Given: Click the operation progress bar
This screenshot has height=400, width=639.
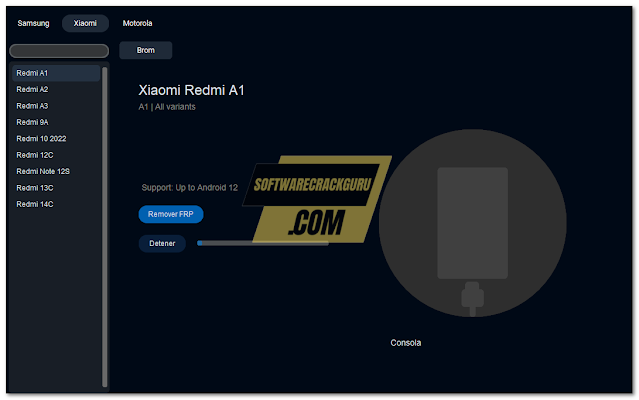Looking at the screenshot, I should tap(263, 243).
